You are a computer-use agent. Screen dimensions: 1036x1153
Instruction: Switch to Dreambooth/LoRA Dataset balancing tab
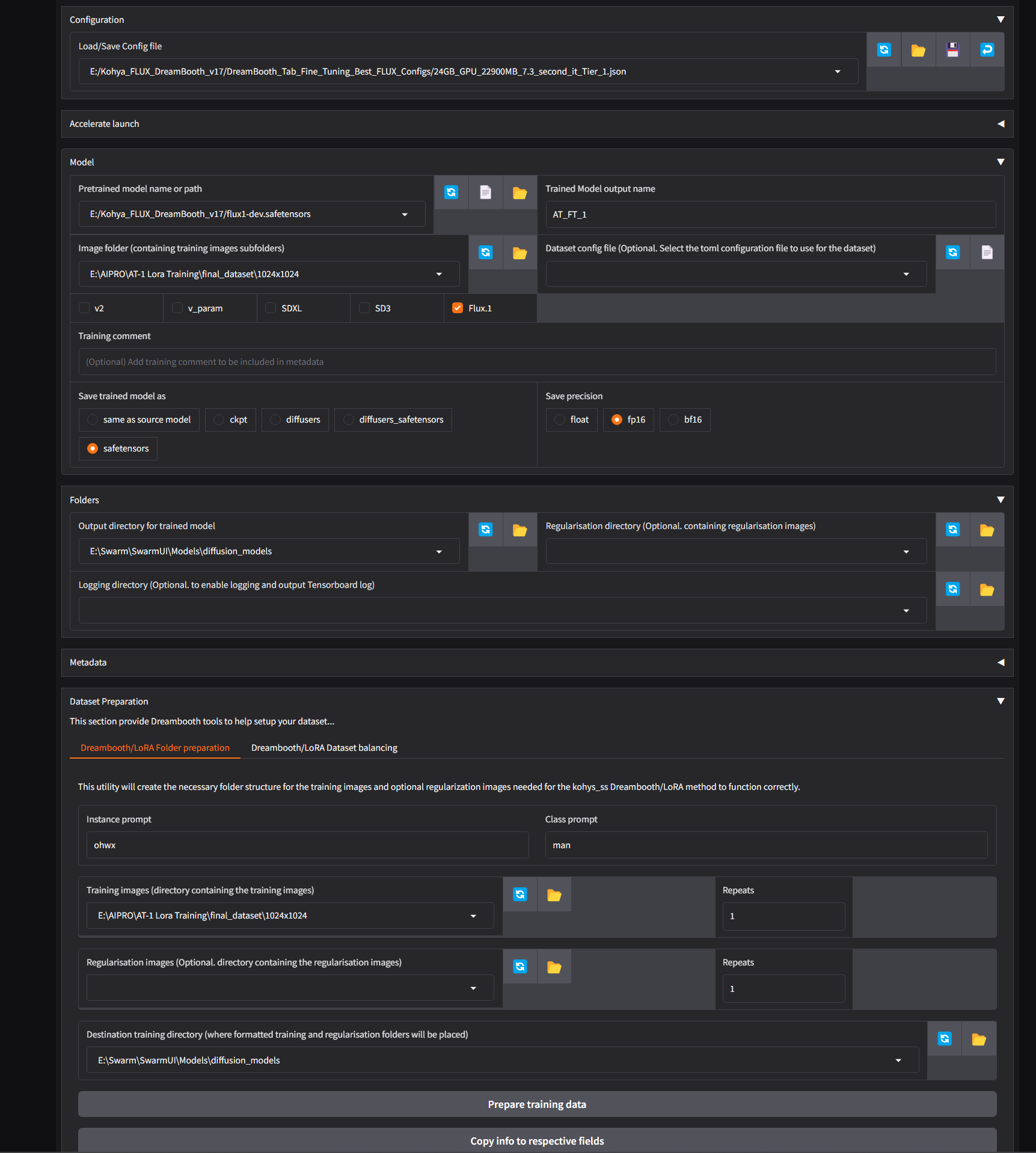pos(324,747)
